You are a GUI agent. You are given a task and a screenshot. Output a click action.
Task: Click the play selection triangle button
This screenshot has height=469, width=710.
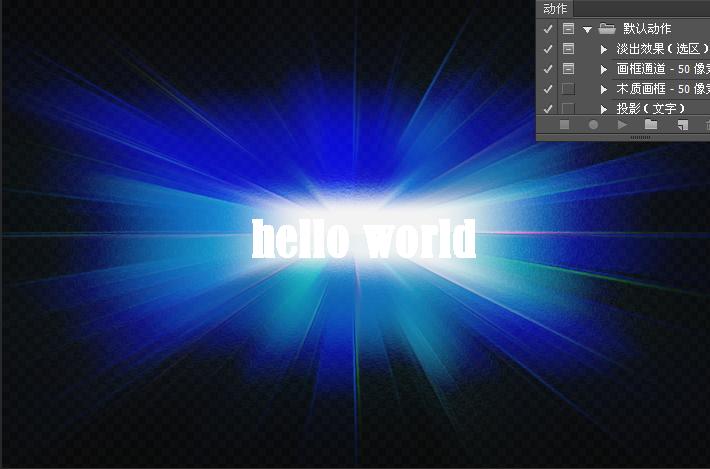622,124
